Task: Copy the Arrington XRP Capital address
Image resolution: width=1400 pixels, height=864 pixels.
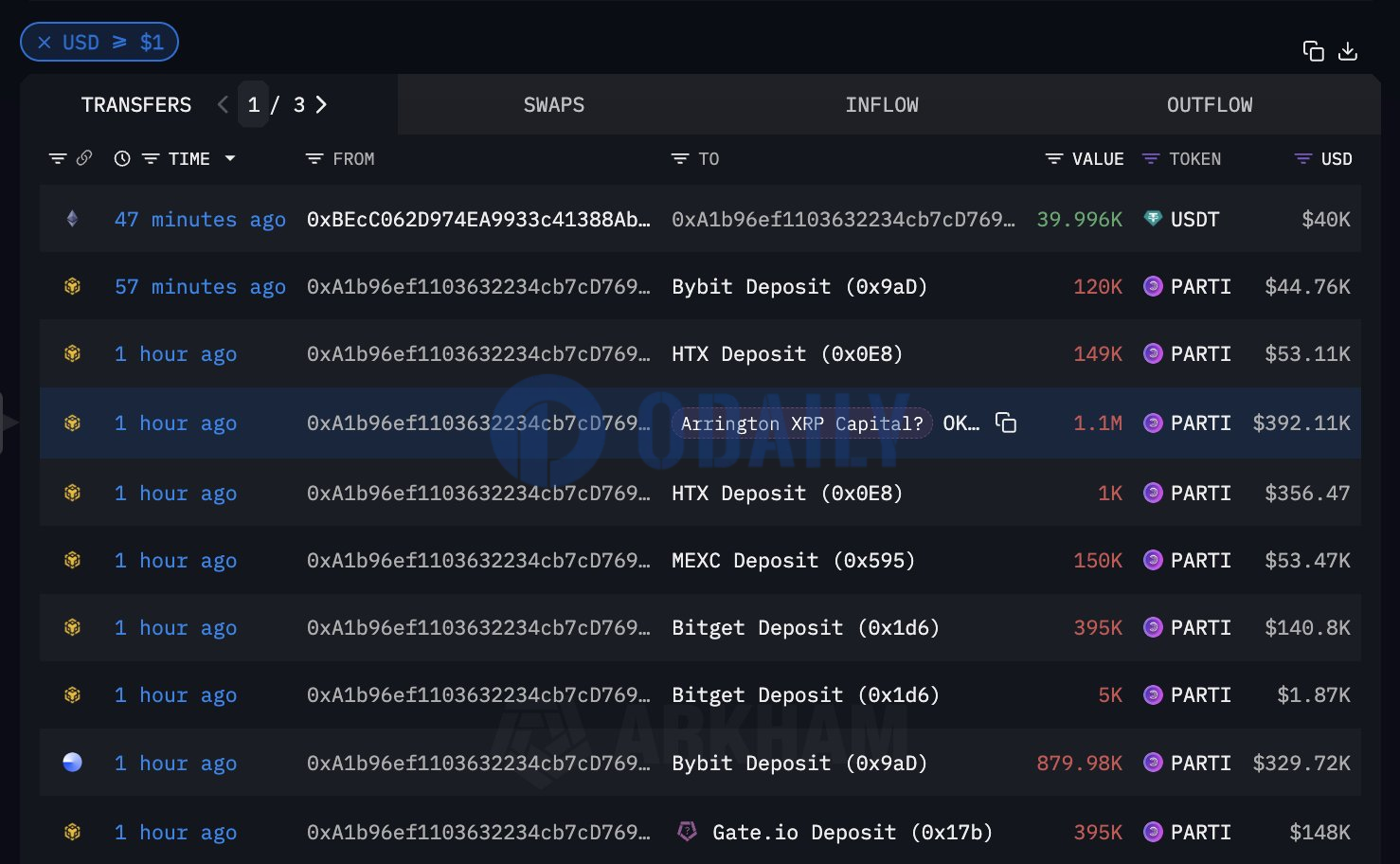Action: (1006, 423)
